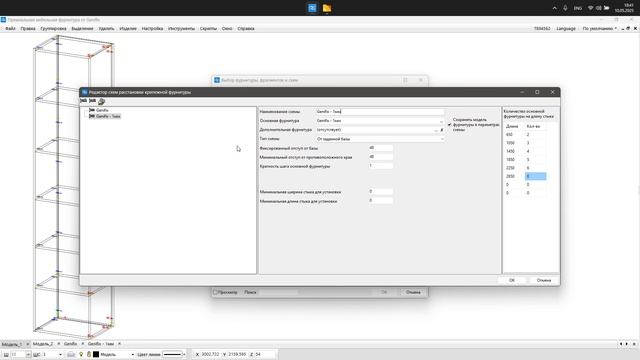The width and height of the screenshot is (640, 360).
Task: Close the Gemfix - 1шаг tab using X
Action: point(119,344)
